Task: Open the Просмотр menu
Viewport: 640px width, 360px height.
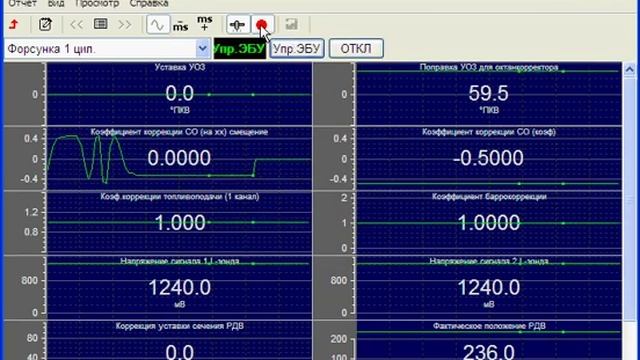Action: pyautogui.click(x=97, y=4)
